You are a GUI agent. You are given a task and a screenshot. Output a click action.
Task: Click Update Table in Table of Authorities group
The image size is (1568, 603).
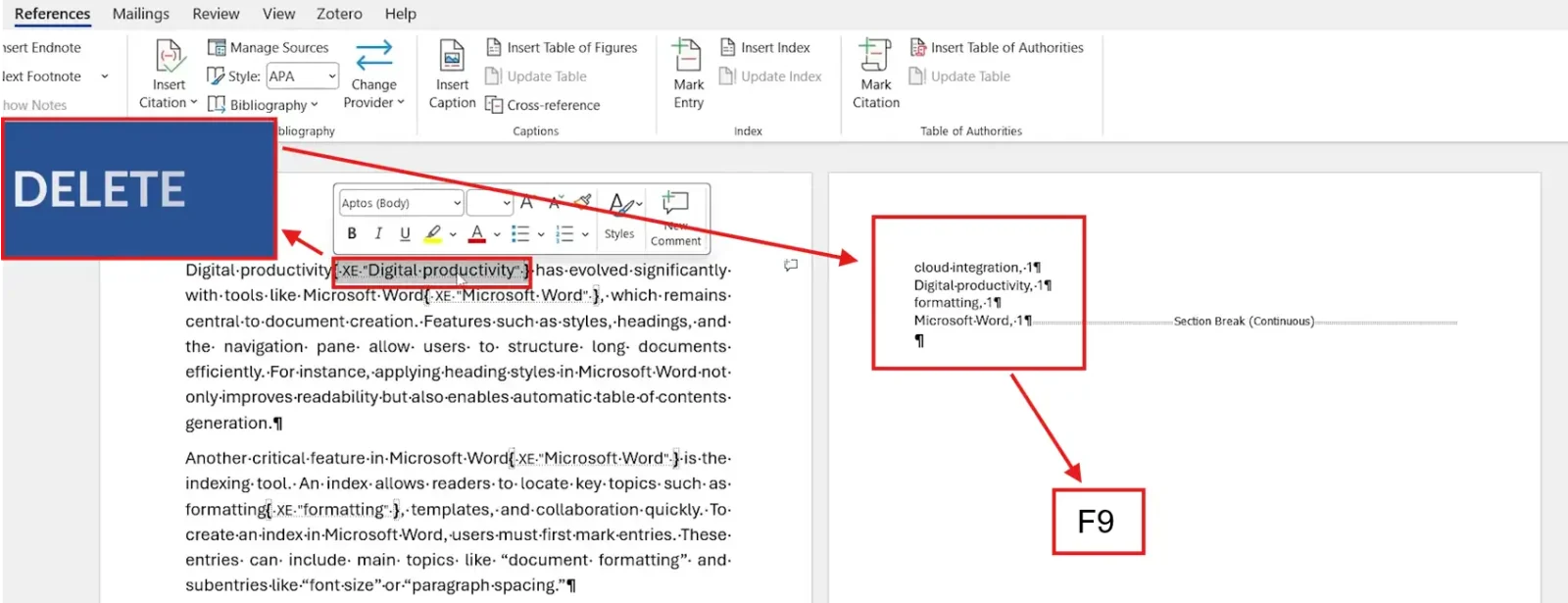[959, 75]
